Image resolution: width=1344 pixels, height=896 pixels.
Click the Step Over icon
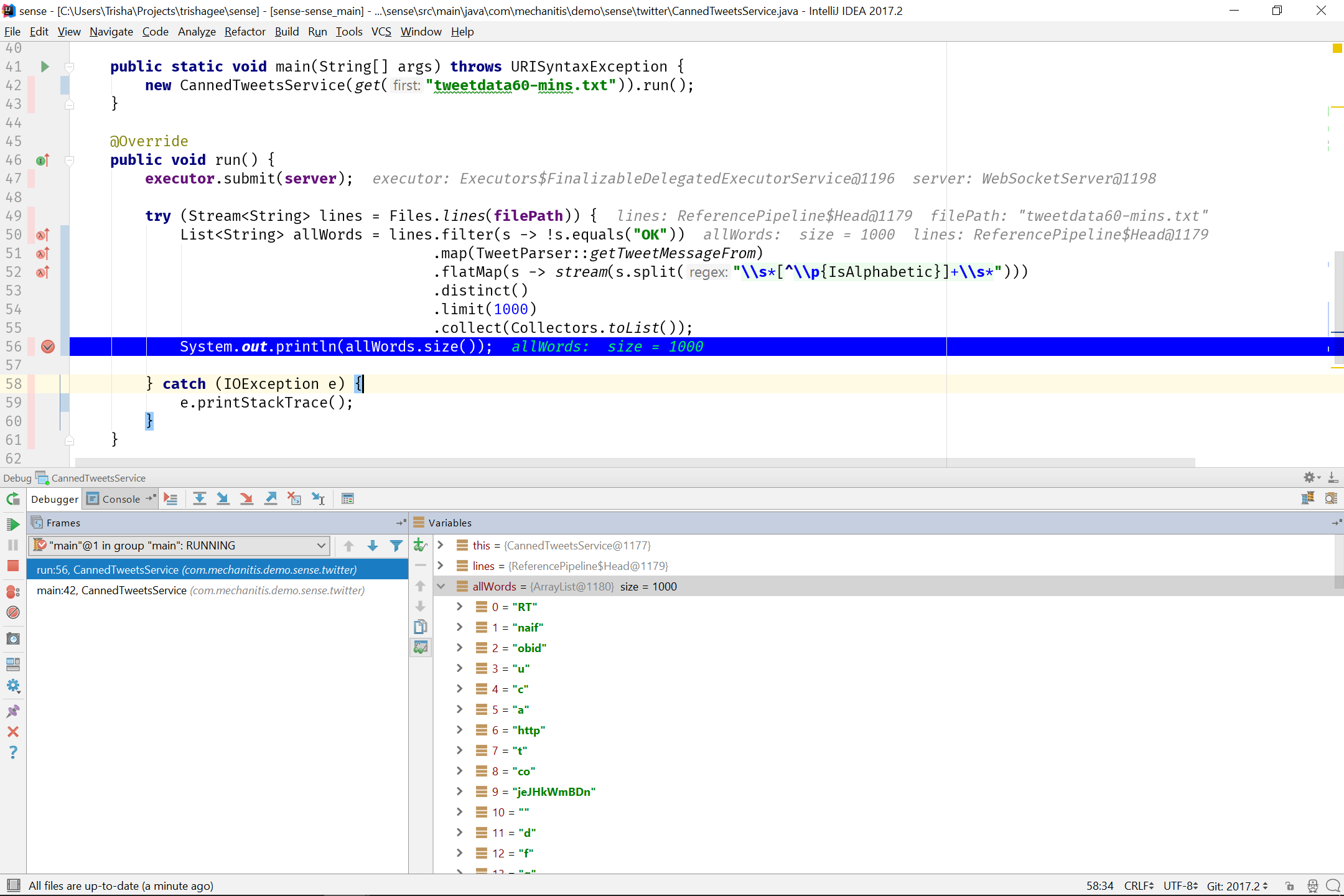199,499
